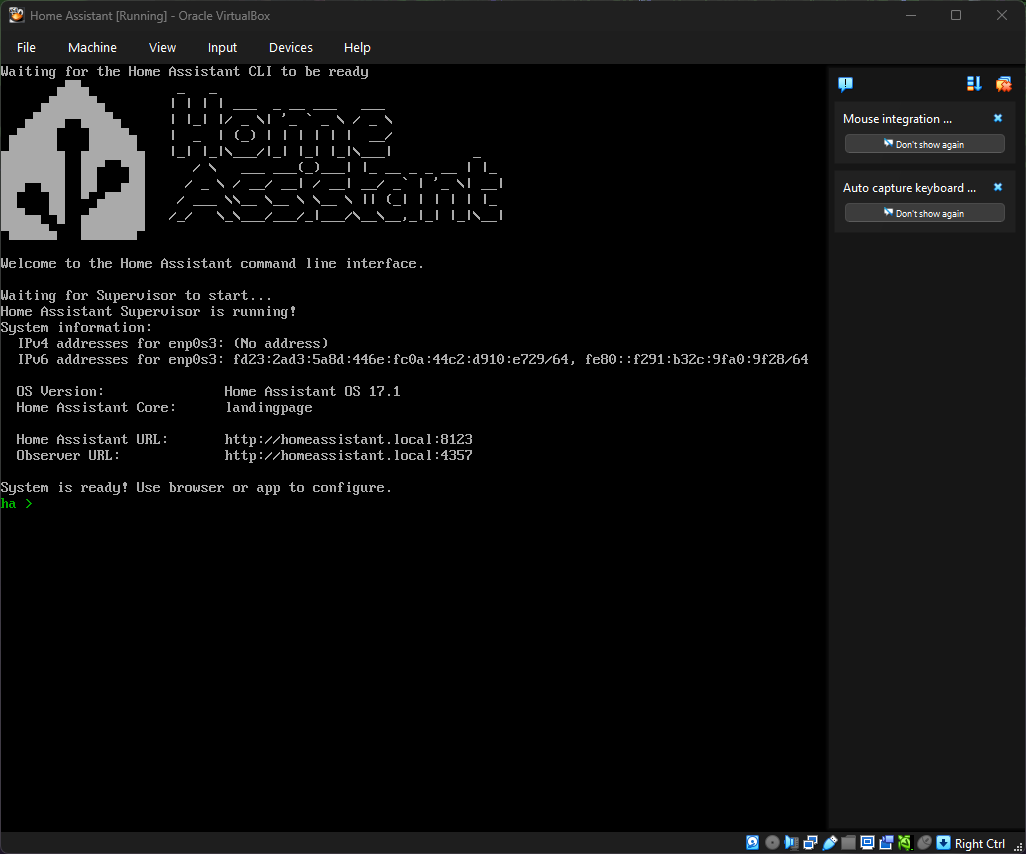Click the mouse integration status icon
The height and width of the screenshot is (854, 1026).
point(924,843)
